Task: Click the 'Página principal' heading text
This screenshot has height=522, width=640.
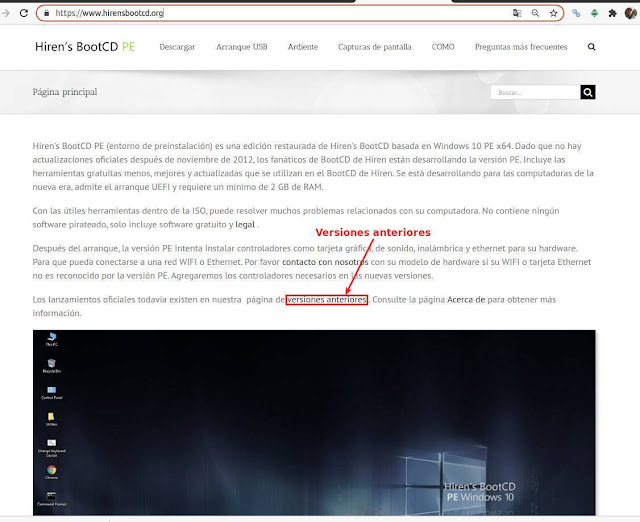Action: coord(65,92)
